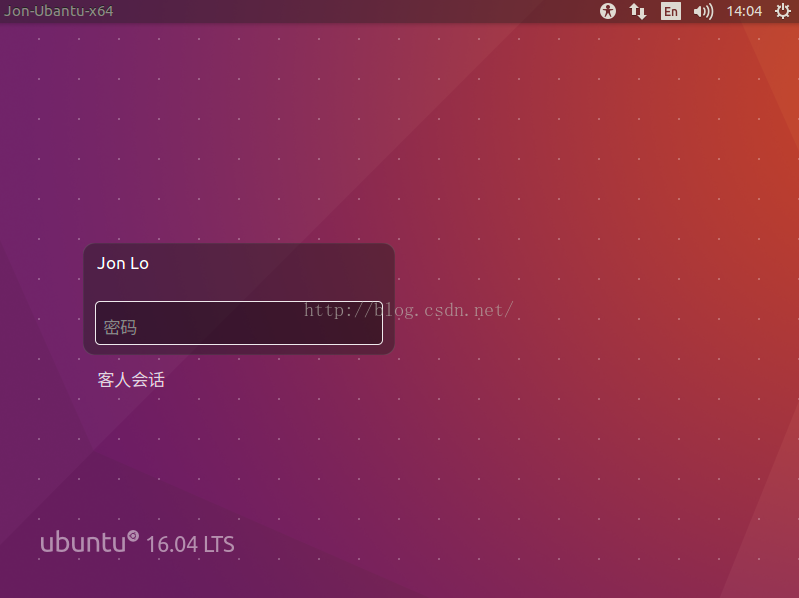Screen dimensions: 799x598
Task: Click the 14:04 clock in top panel
Action: click(744, 11)
